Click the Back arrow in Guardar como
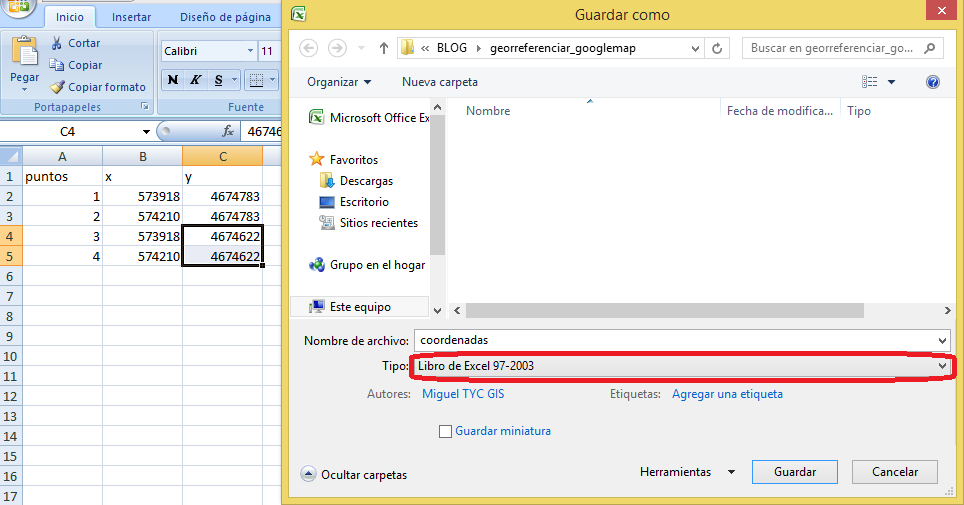This screenshot has width=964, height=505. pos(309,48)
